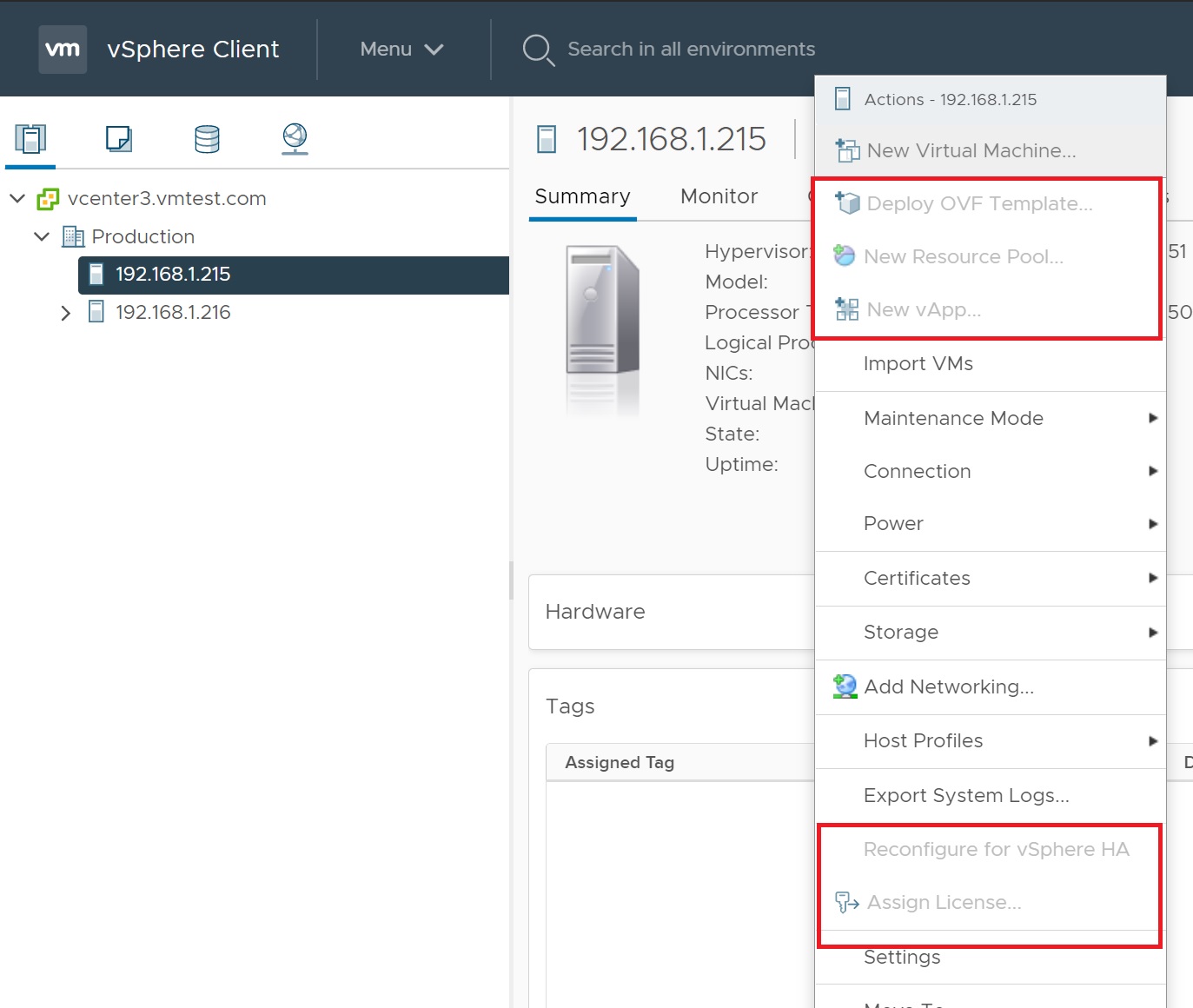This screenshot has width=1193, height=1008.
Task: Open the Storage view icon
Action: pyautogui.click(x=207, y=139)
